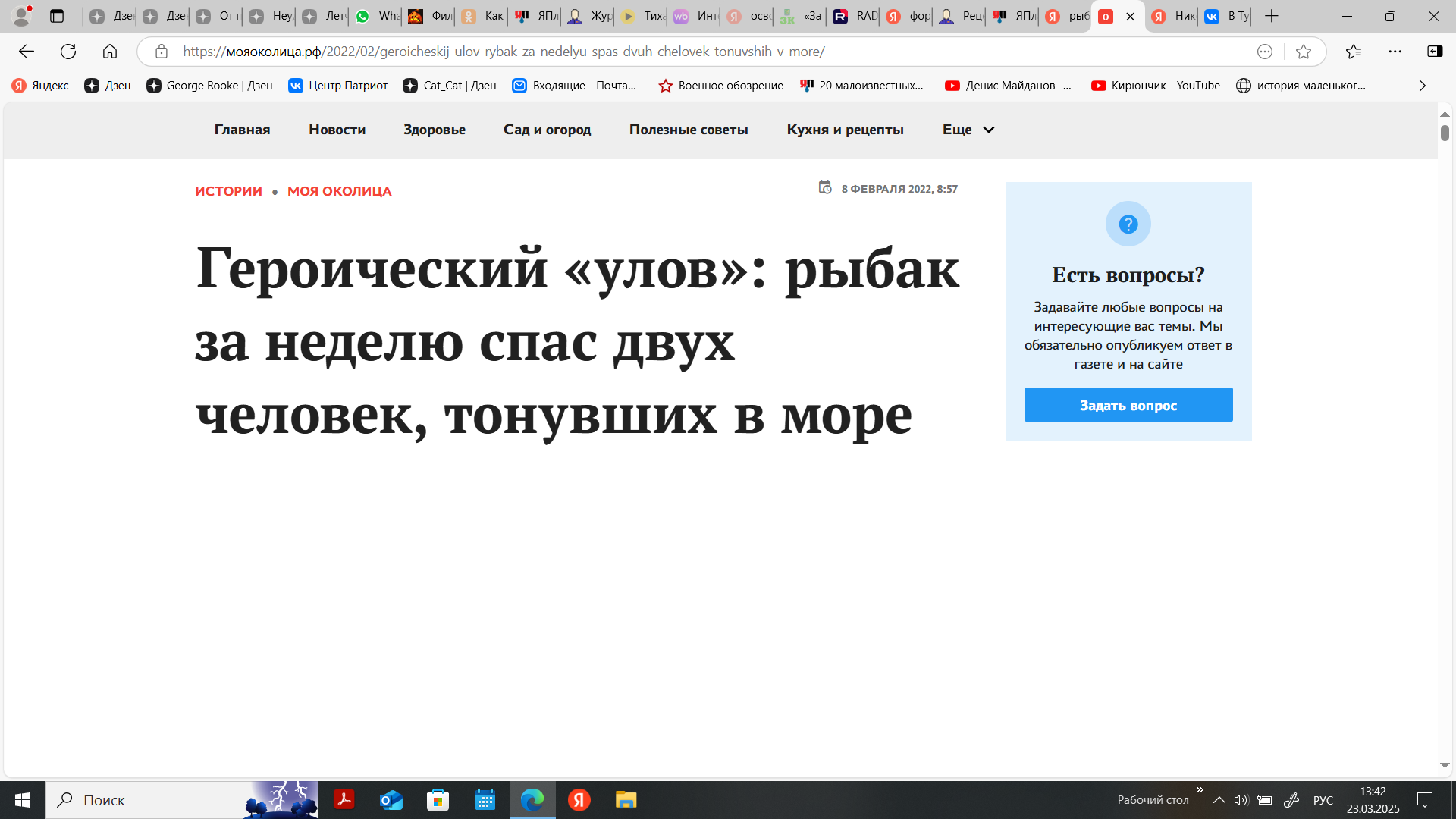The image size is (1456, 819).
Task: Open the Центр Патриот bookmark
Action: click(338, 86)
